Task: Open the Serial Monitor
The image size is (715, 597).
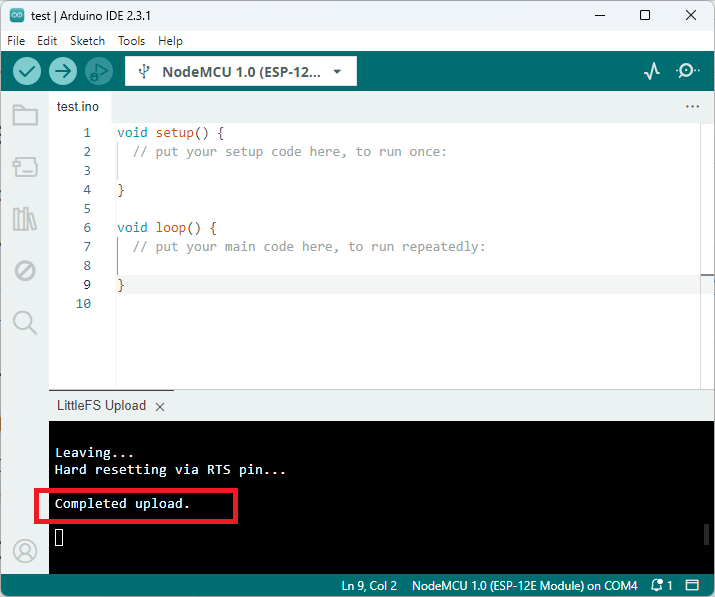Action: coord(687,71)
